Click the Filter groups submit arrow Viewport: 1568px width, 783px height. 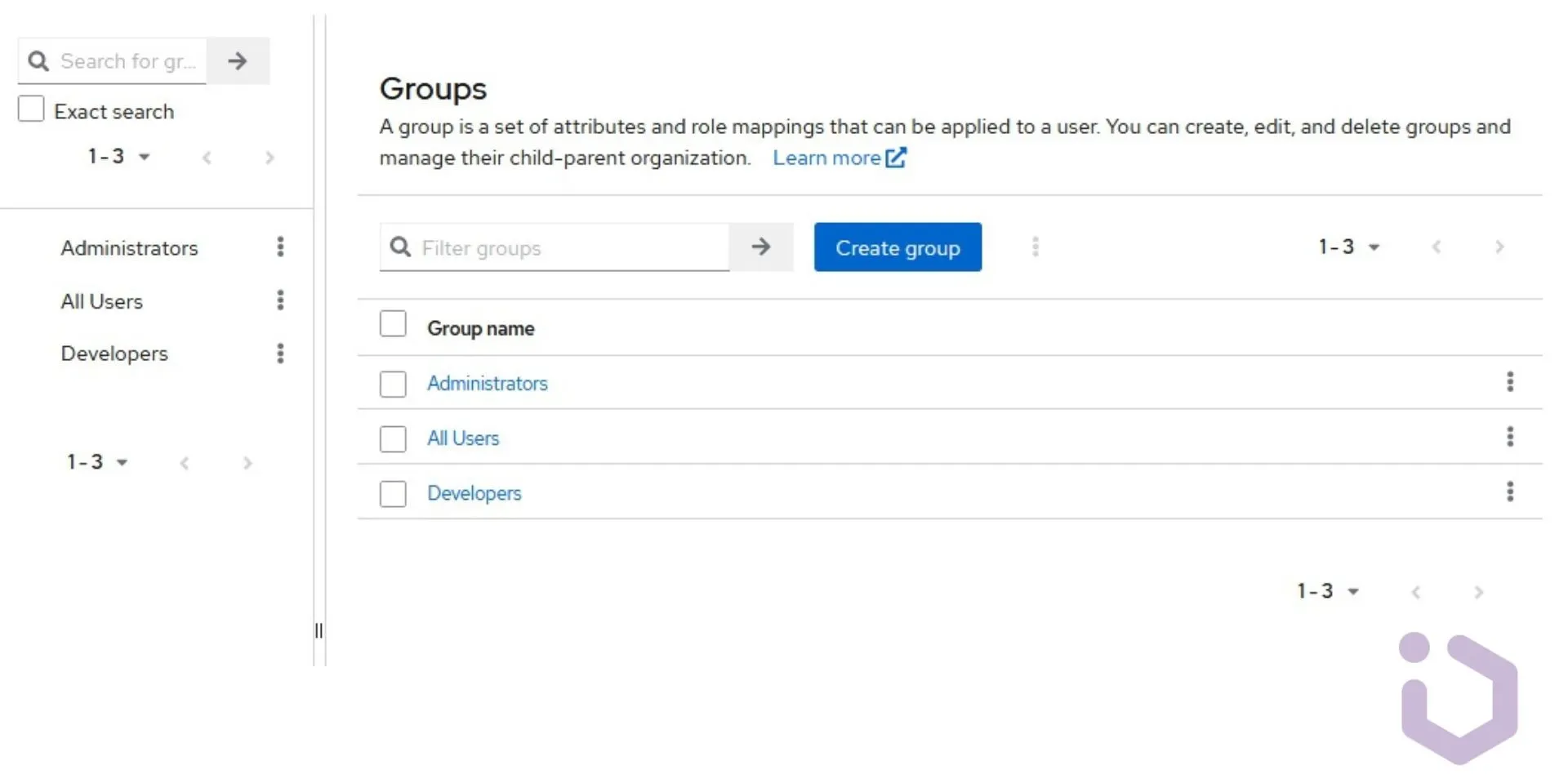pyautogui.click(x=761, y=247)
